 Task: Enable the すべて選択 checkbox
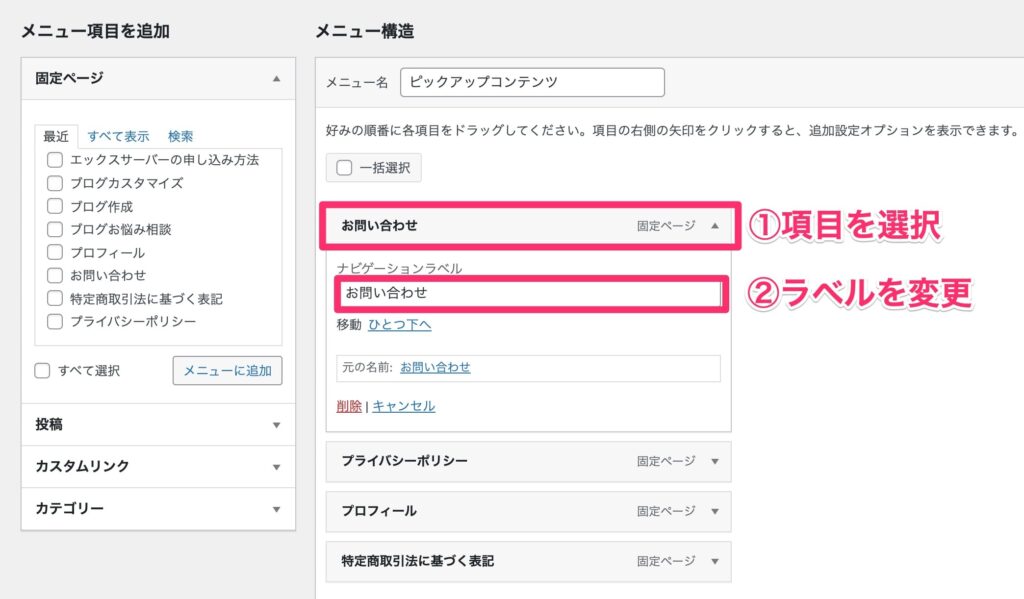[x=42, y=370]
